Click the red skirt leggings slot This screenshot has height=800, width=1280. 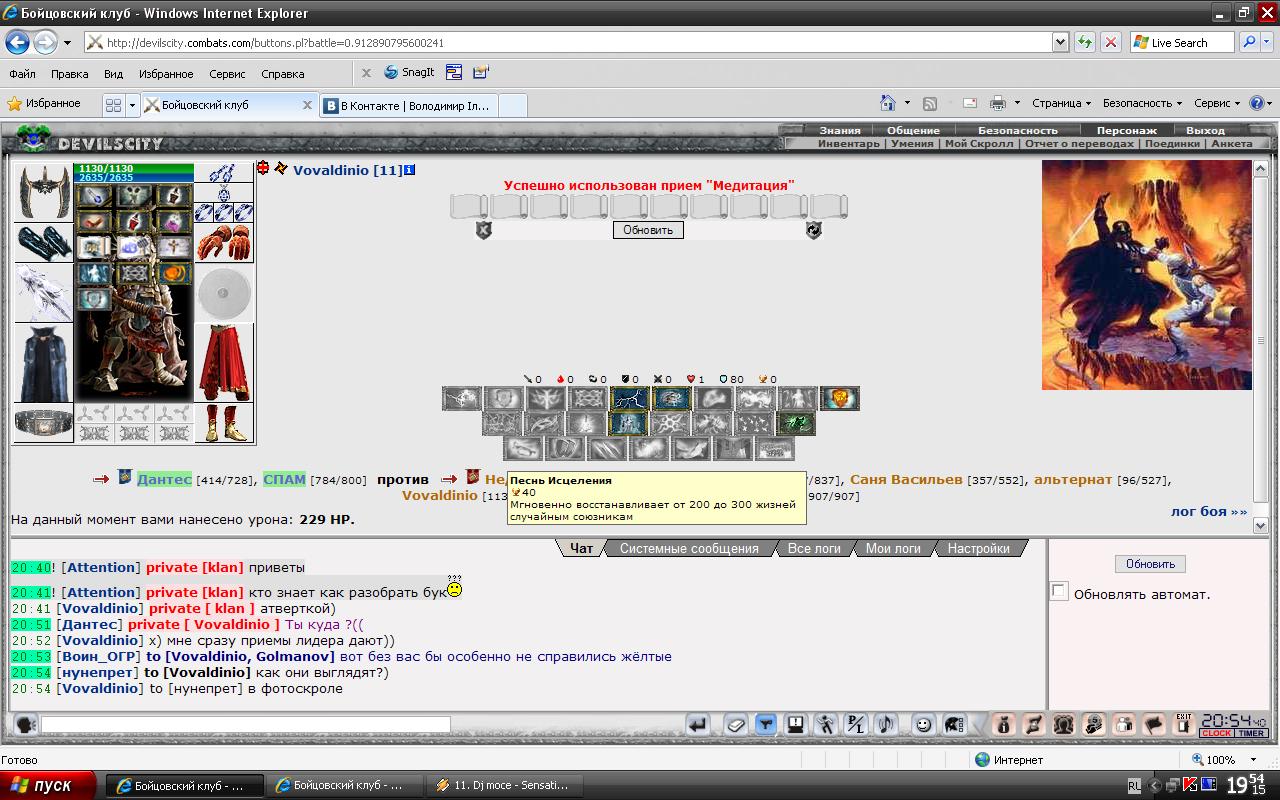pyautogui.click(x=224, y=362)
